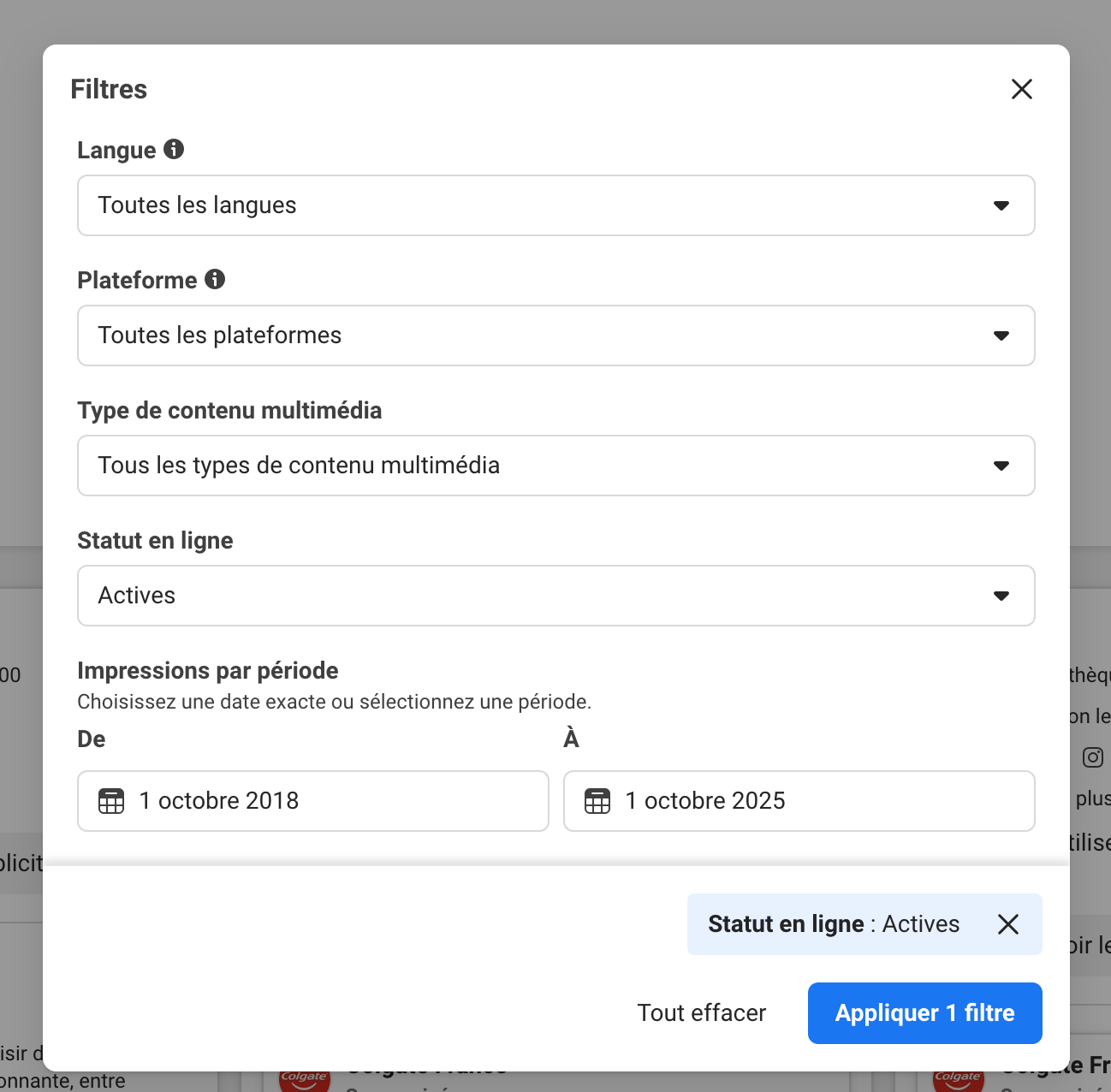Screen dimensions: 1111x1092
Task: Click the Langue info icon
Action: point(174,149)
